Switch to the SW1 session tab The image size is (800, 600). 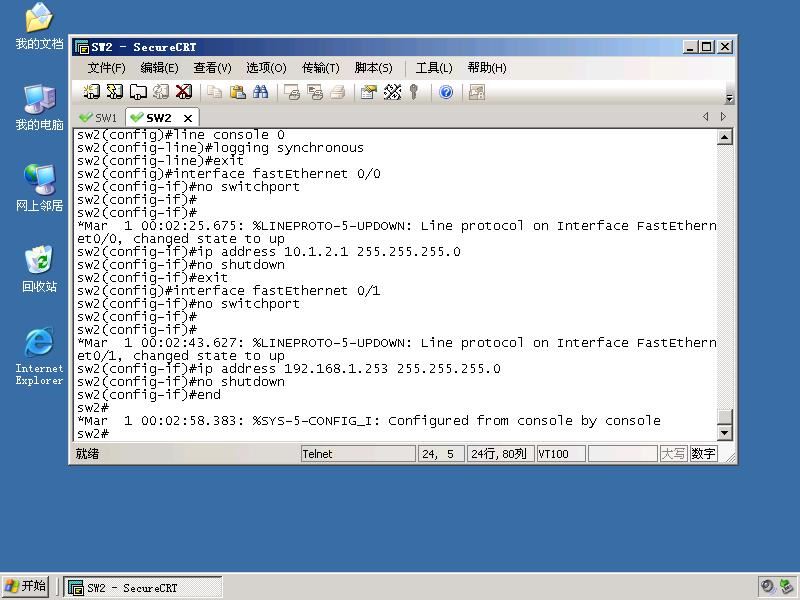click(x=99, y=118)
